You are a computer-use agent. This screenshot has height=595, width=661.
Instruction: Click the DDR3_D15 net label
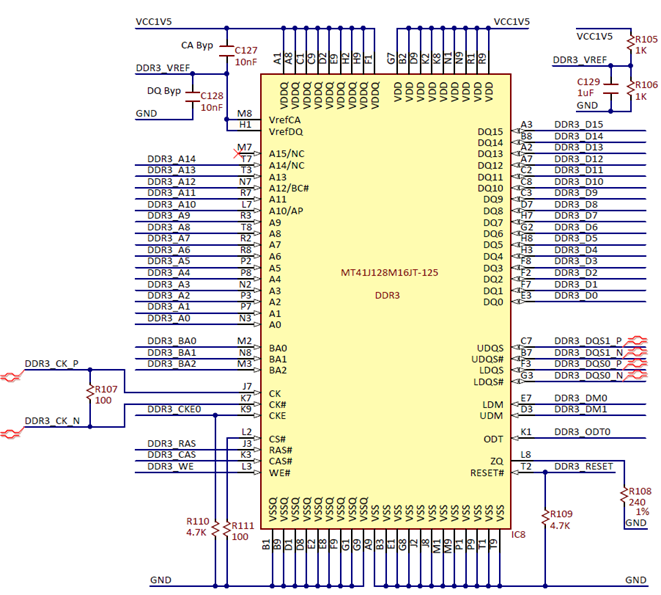coord(578,124)
